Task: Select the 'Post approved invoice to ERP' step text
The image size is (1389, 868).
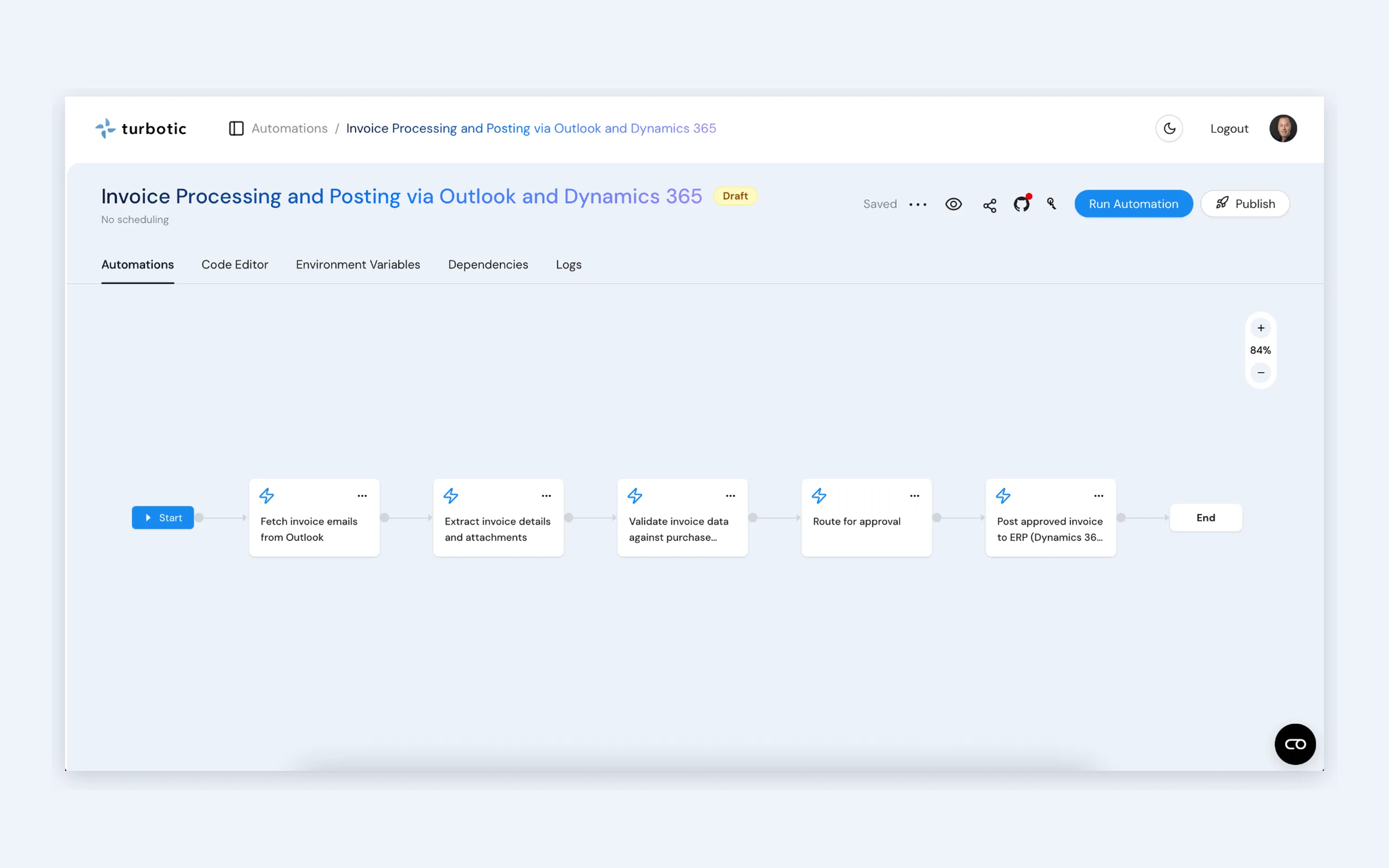Action: click(x=1050, y=529)
